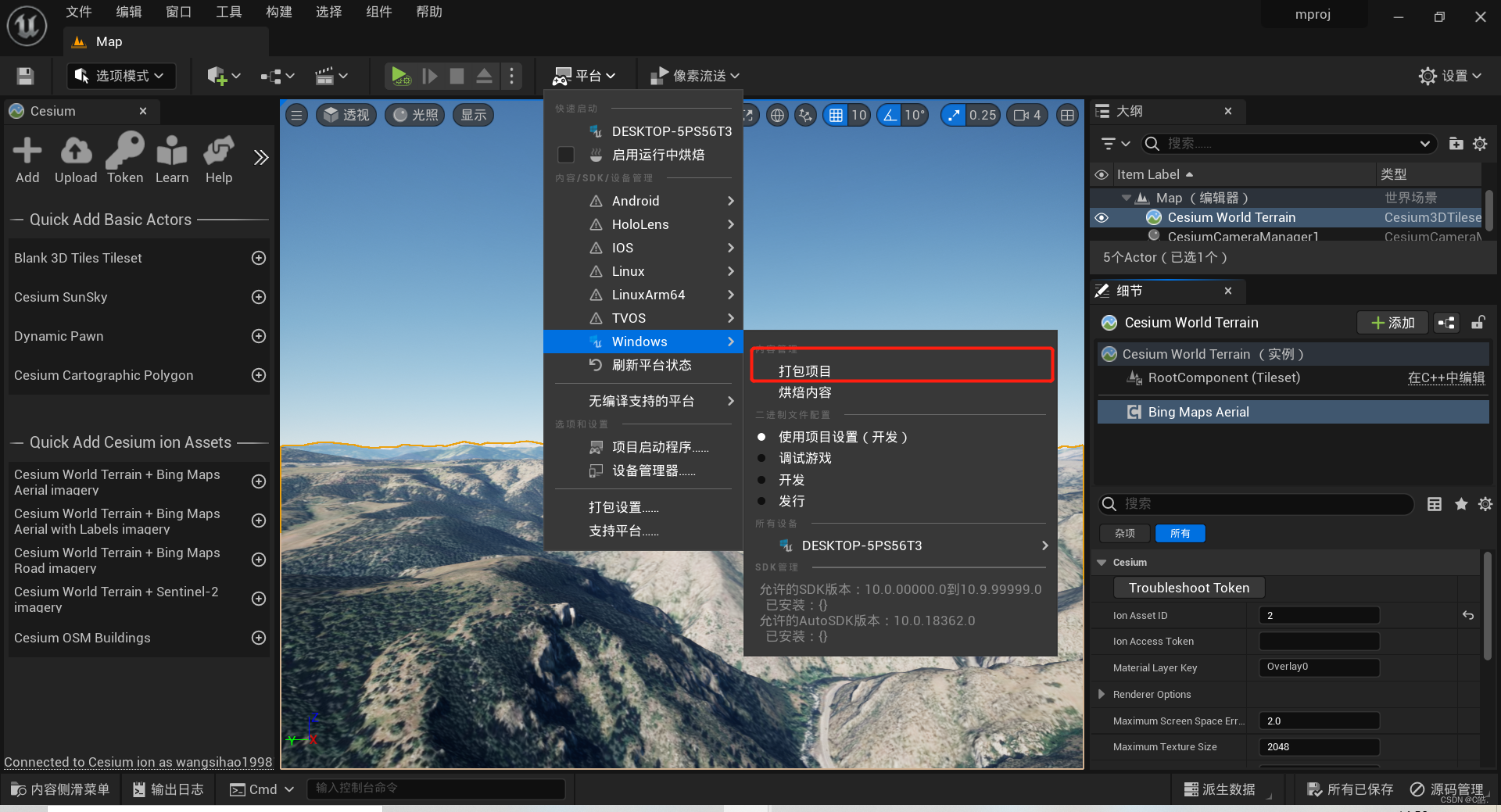This screenshot has width=1501, height=812.
Task: Stop the play session
Action: (457, 76)
